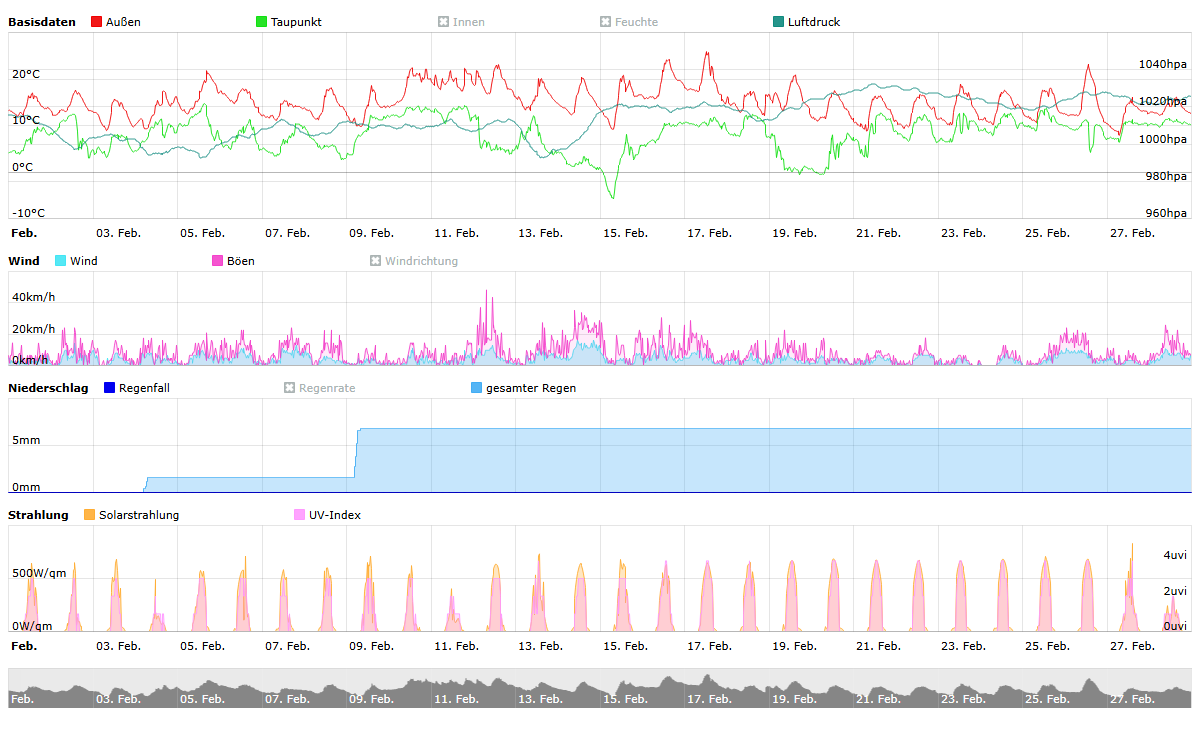Enable the disabled Innen series
Viewport: 1200px width, 750px height.
click(444, 22)
